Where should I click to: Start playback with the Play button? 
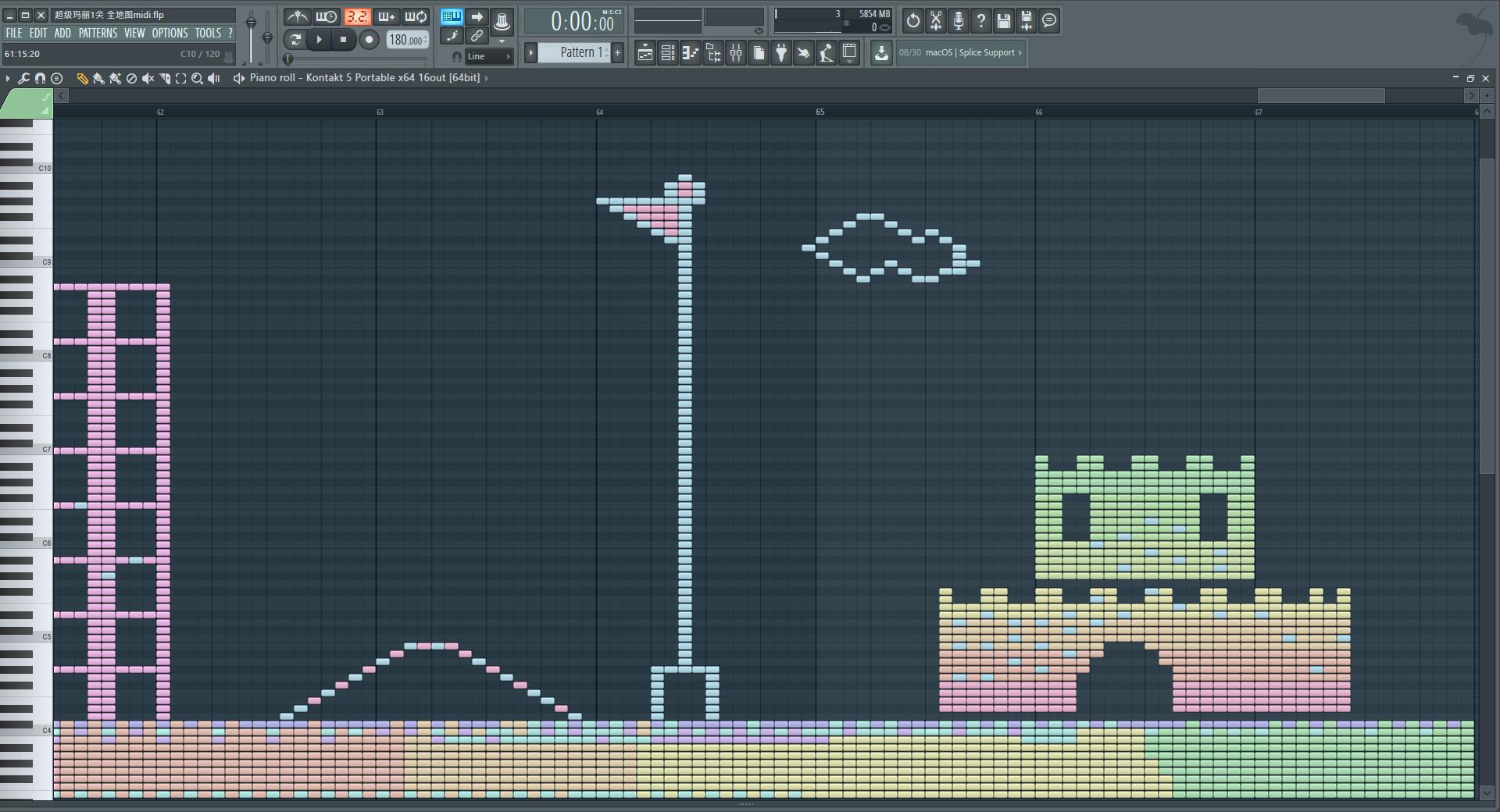click(x=319, y=39)
